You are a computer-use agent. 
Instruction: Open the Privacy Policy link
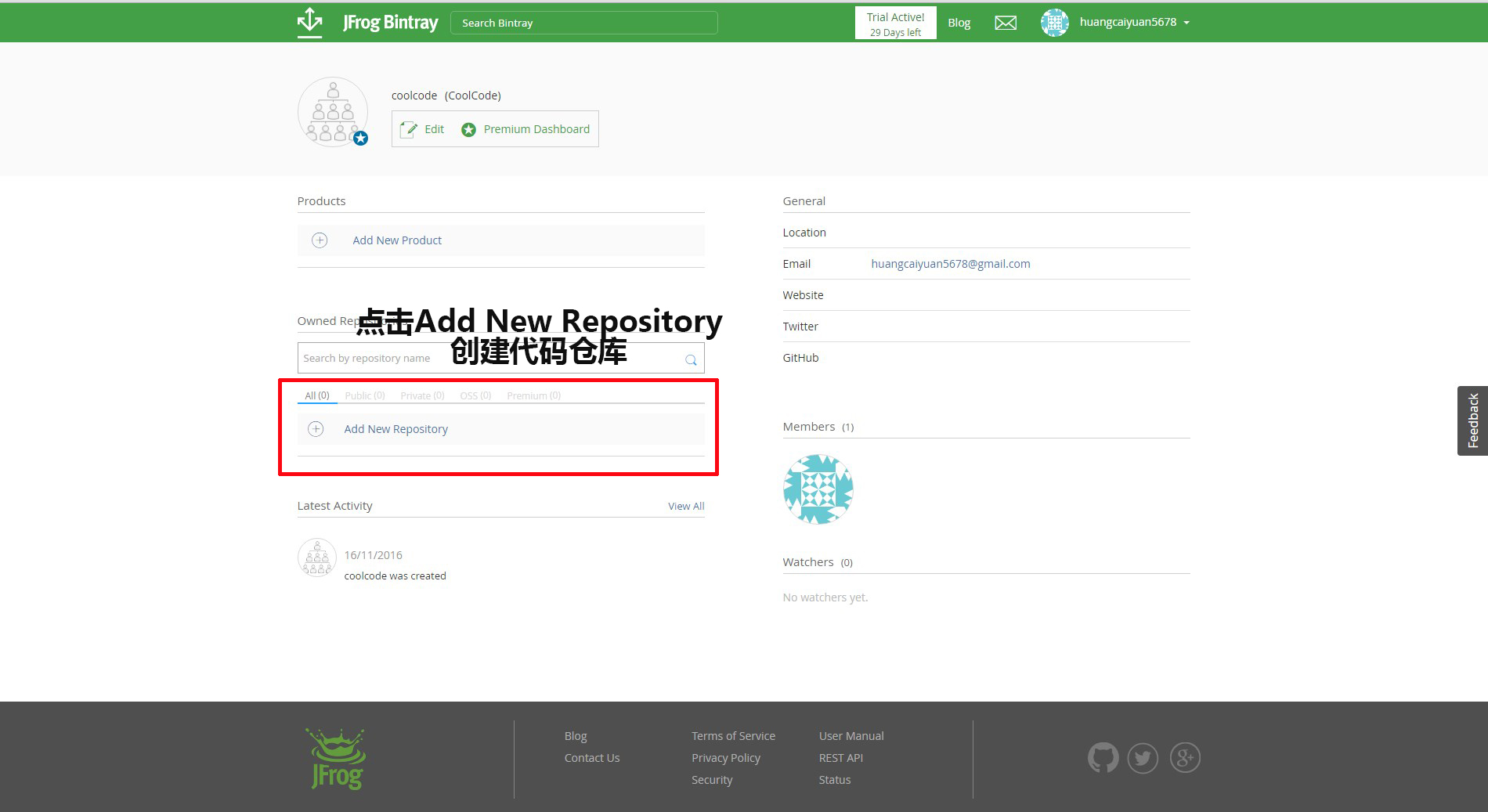pos(726,758)
